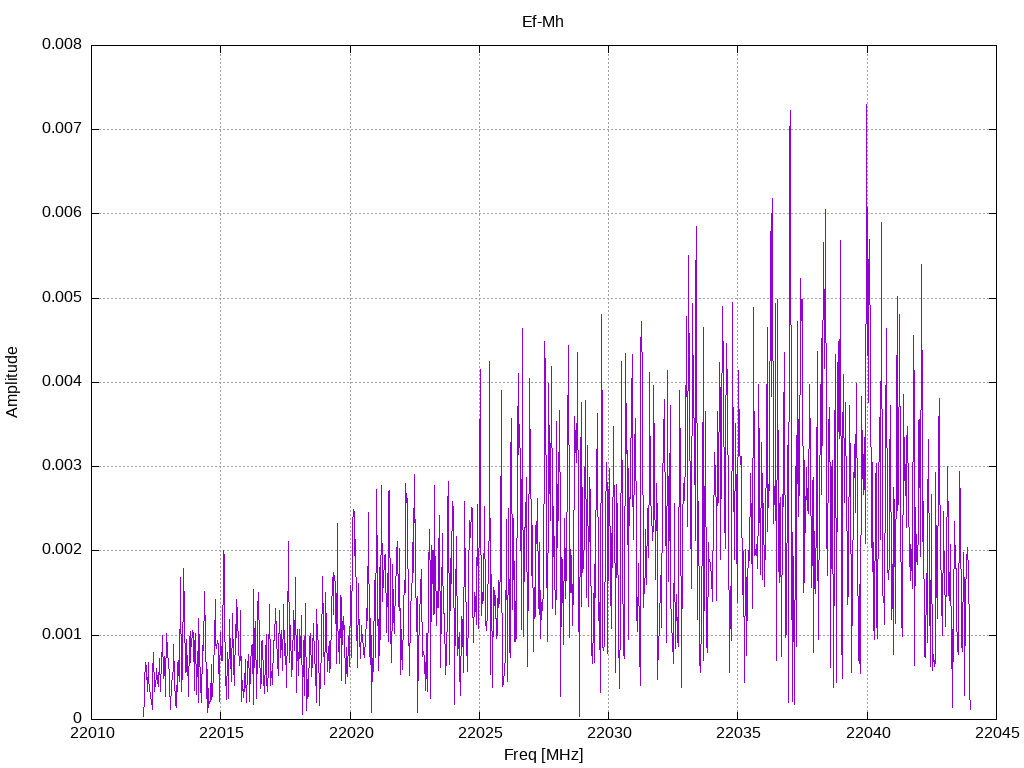Viewport: 1024px width, 768px height.
Task: Click the rotated "Amplitude" y-axis label
Action: coord(13,382)
